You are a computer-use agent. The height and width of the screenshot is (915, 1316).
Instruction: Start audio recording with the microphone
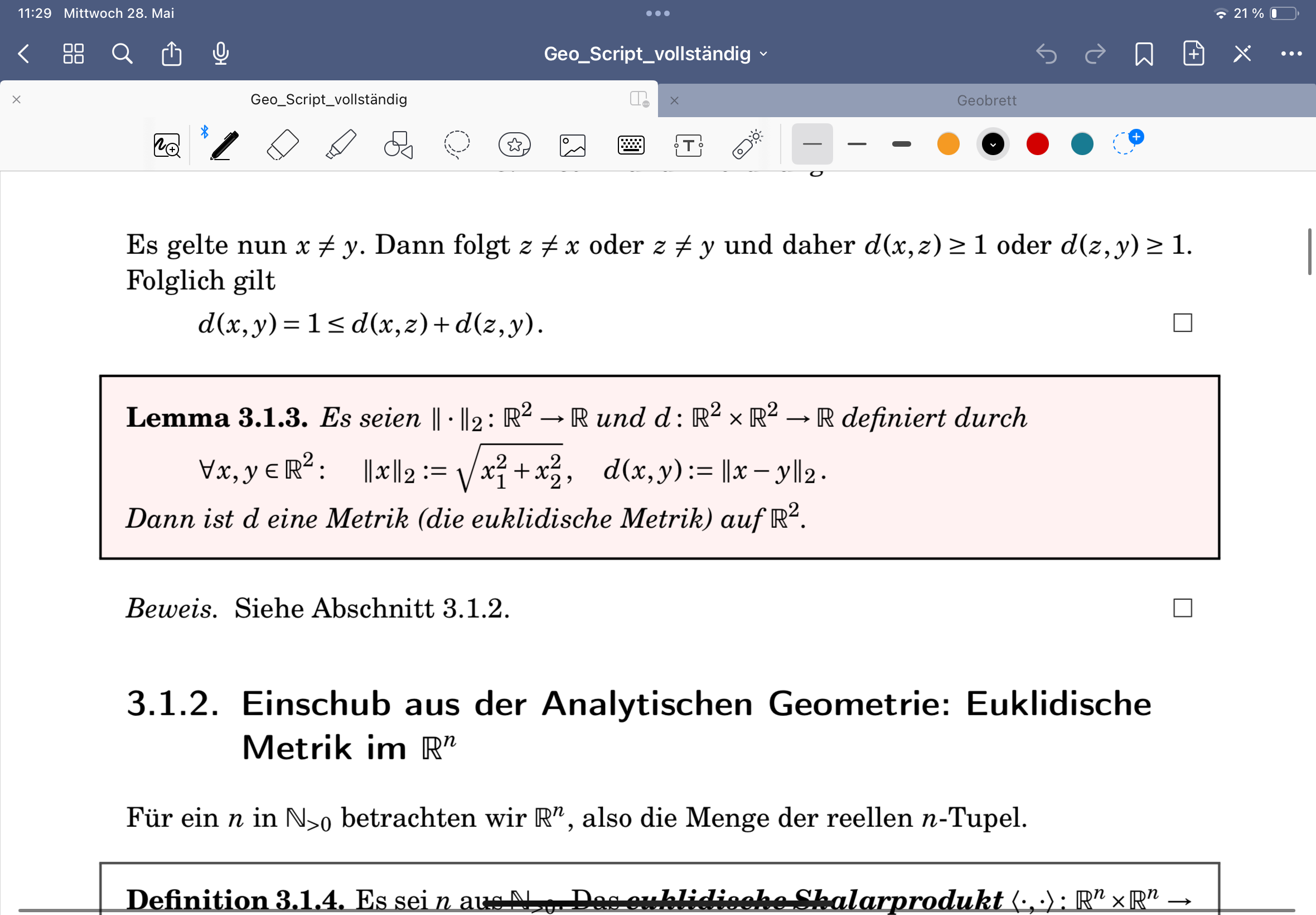pyautogui.click(x=221, y=54)
